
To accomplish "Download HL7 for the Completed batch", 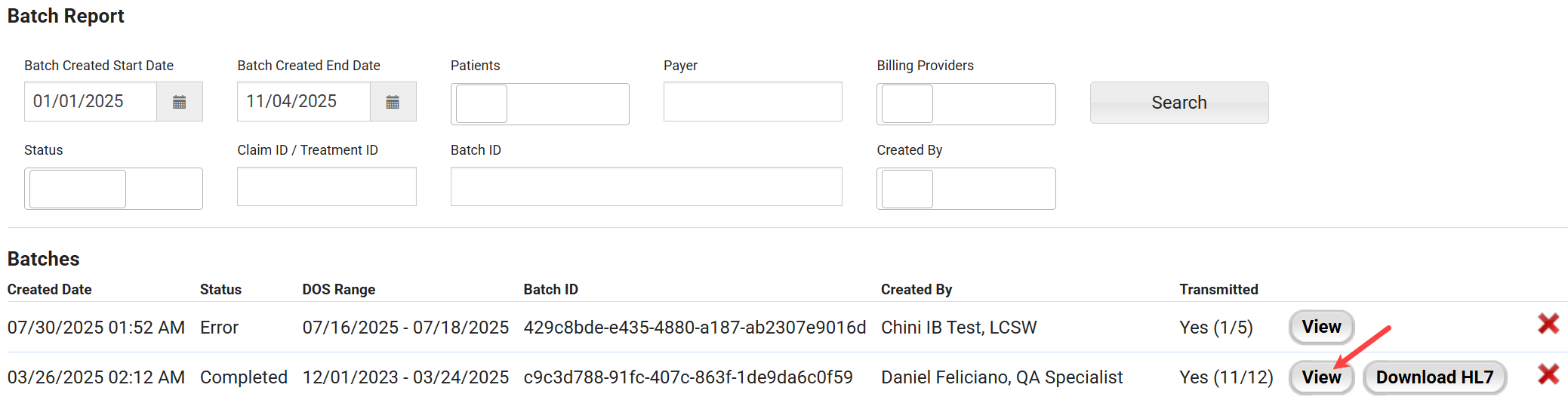I will [x=1434, y=377].
